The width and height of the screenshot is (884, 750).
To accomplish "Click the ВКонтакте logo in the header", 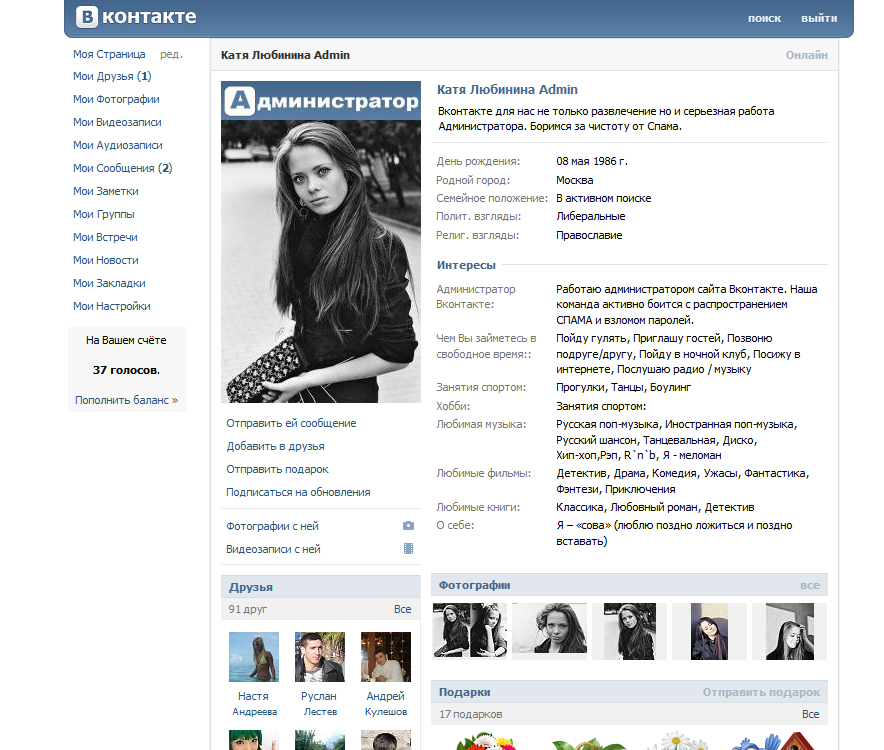I will point(136,16).
